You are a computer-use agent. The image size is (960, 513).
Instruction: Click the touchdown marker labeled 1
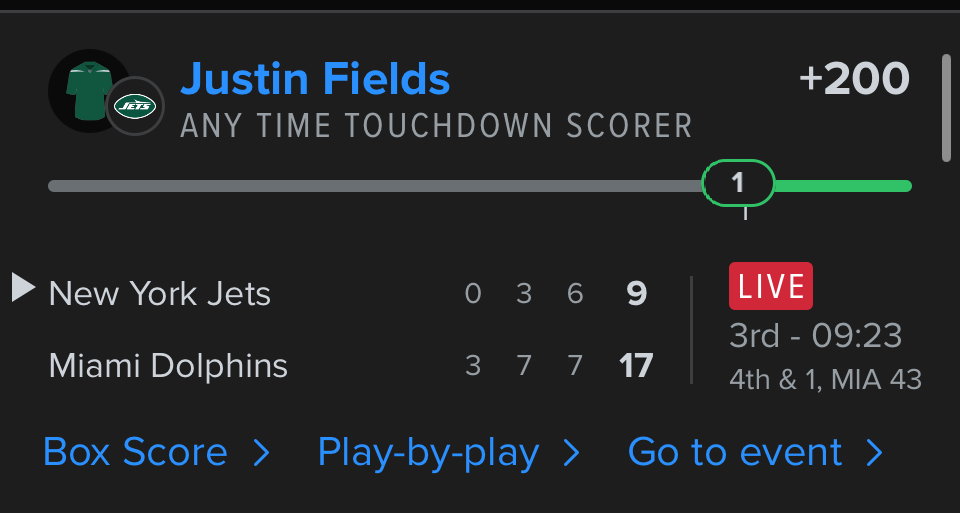coord(738,183)
